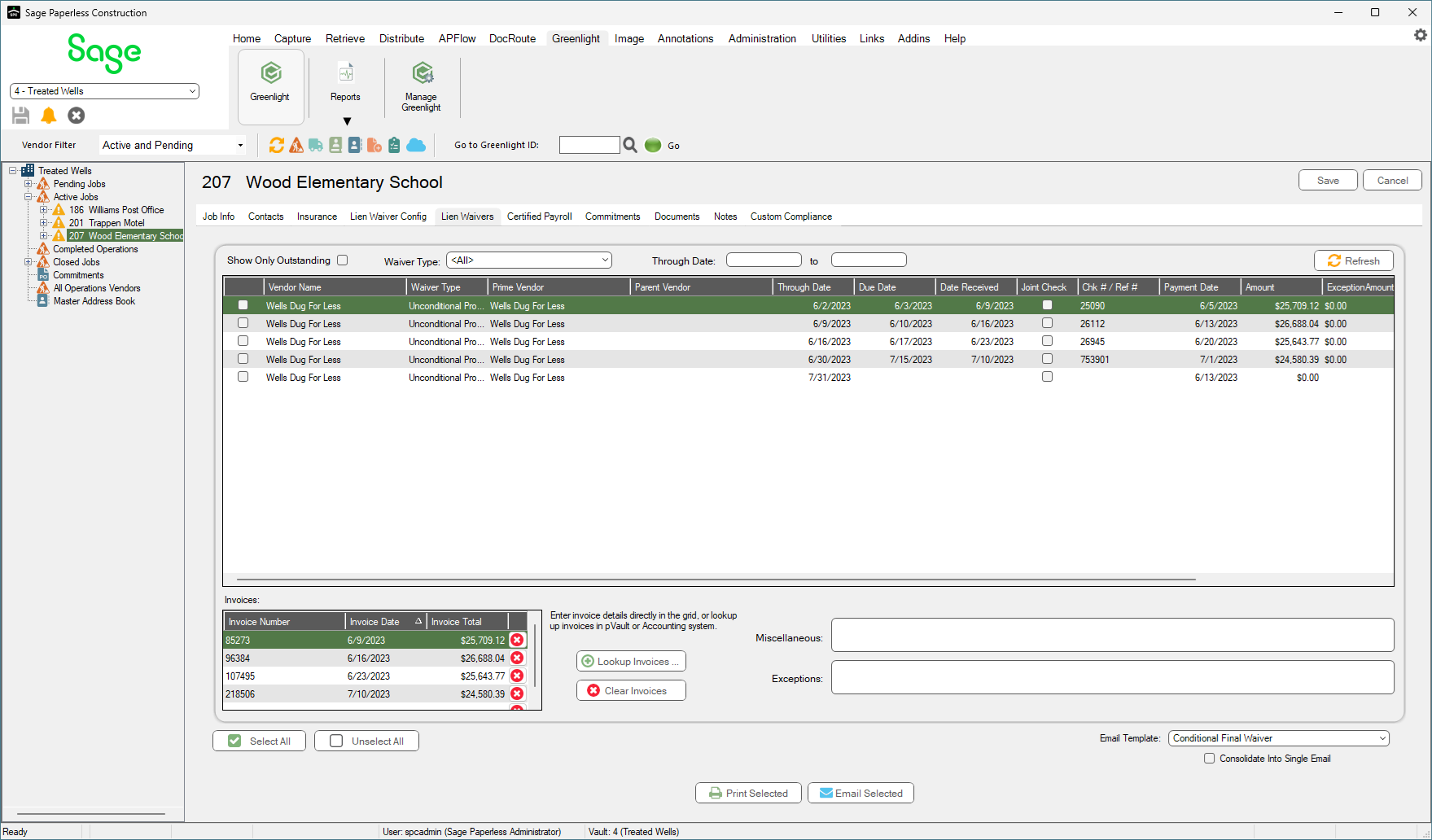Open the Administration menu
This screenshot has height=840, width=1432.
pyautogui.click(x=762, y=38)
